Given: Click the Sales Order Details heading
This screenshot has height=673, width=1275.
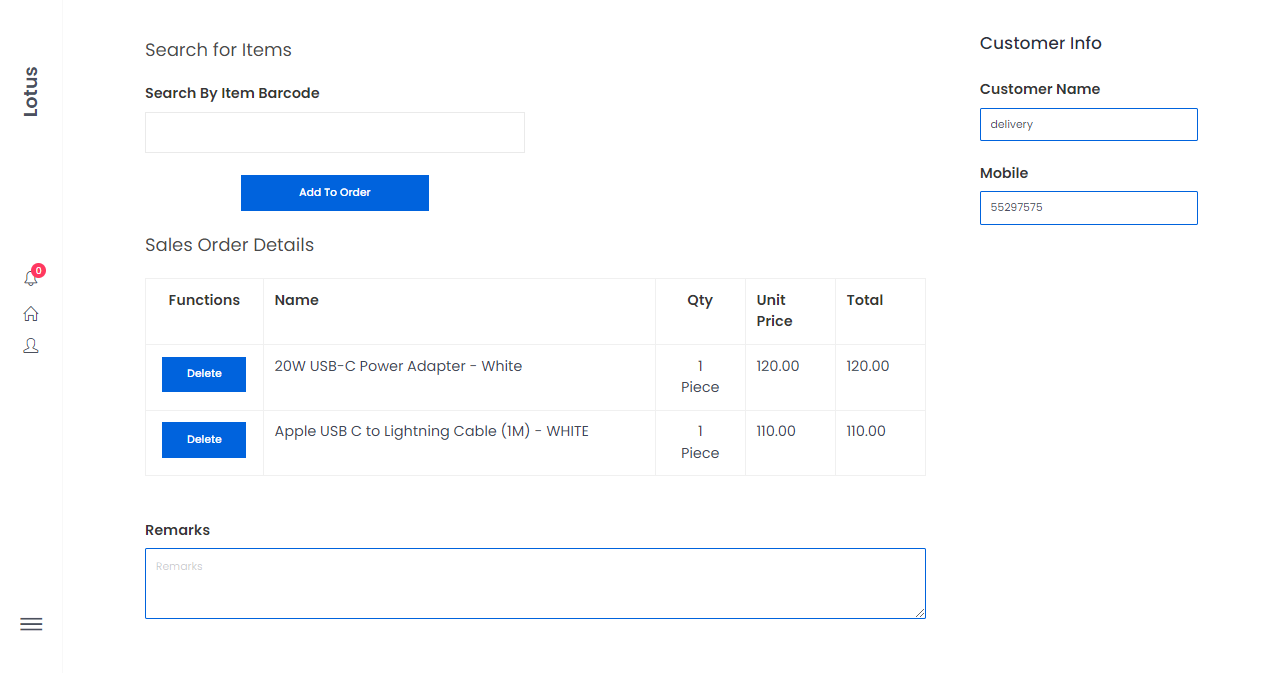Looking at the screenshot, I should (x=230, y=245).
